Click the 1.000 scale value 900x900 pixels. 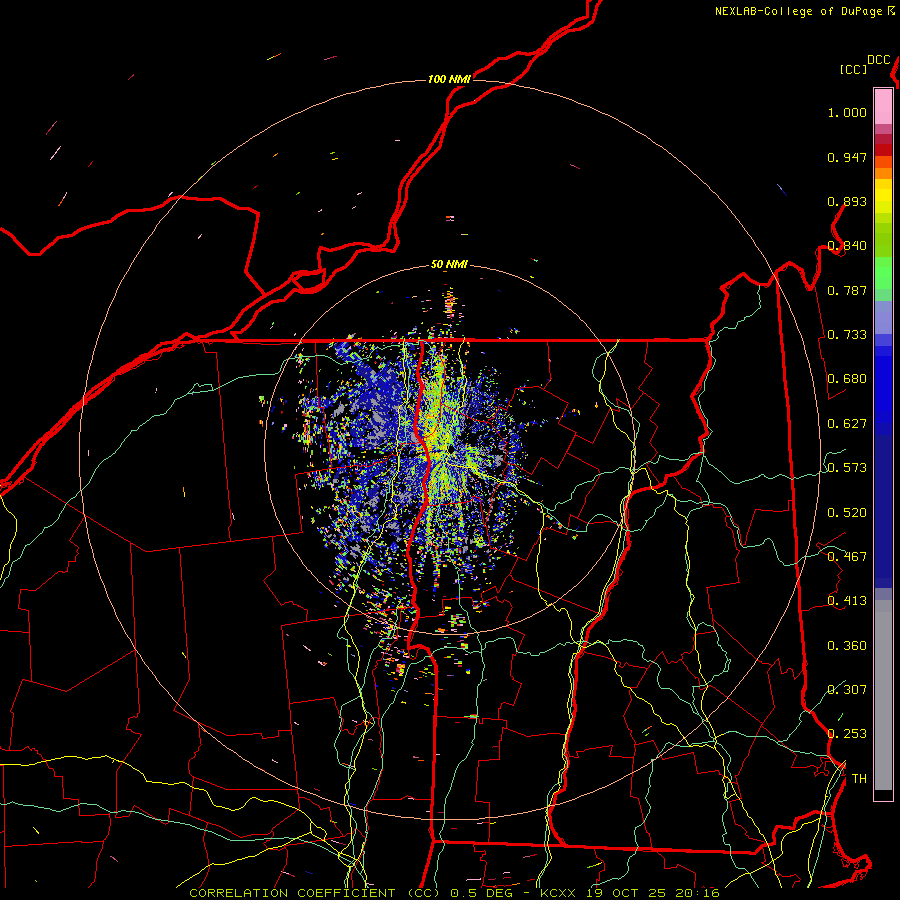tap(847, 112)
